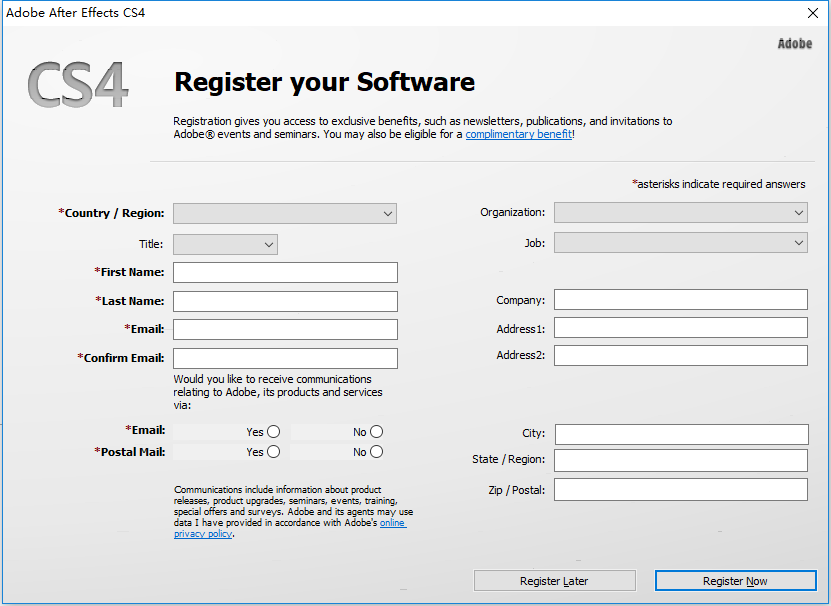Screen dimensions: 831x606
Task: Select Yes for Postal Mail communications
Action: click(273, 452)
